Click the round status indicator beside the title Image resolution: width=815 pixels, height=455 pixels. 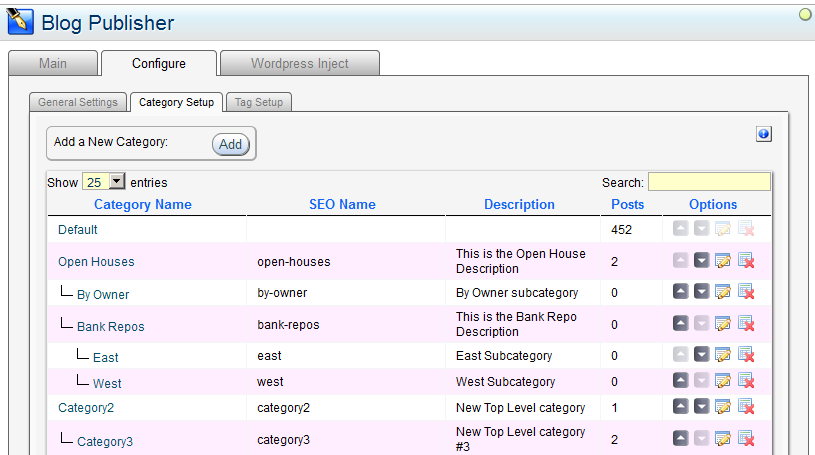pos(805,15)
